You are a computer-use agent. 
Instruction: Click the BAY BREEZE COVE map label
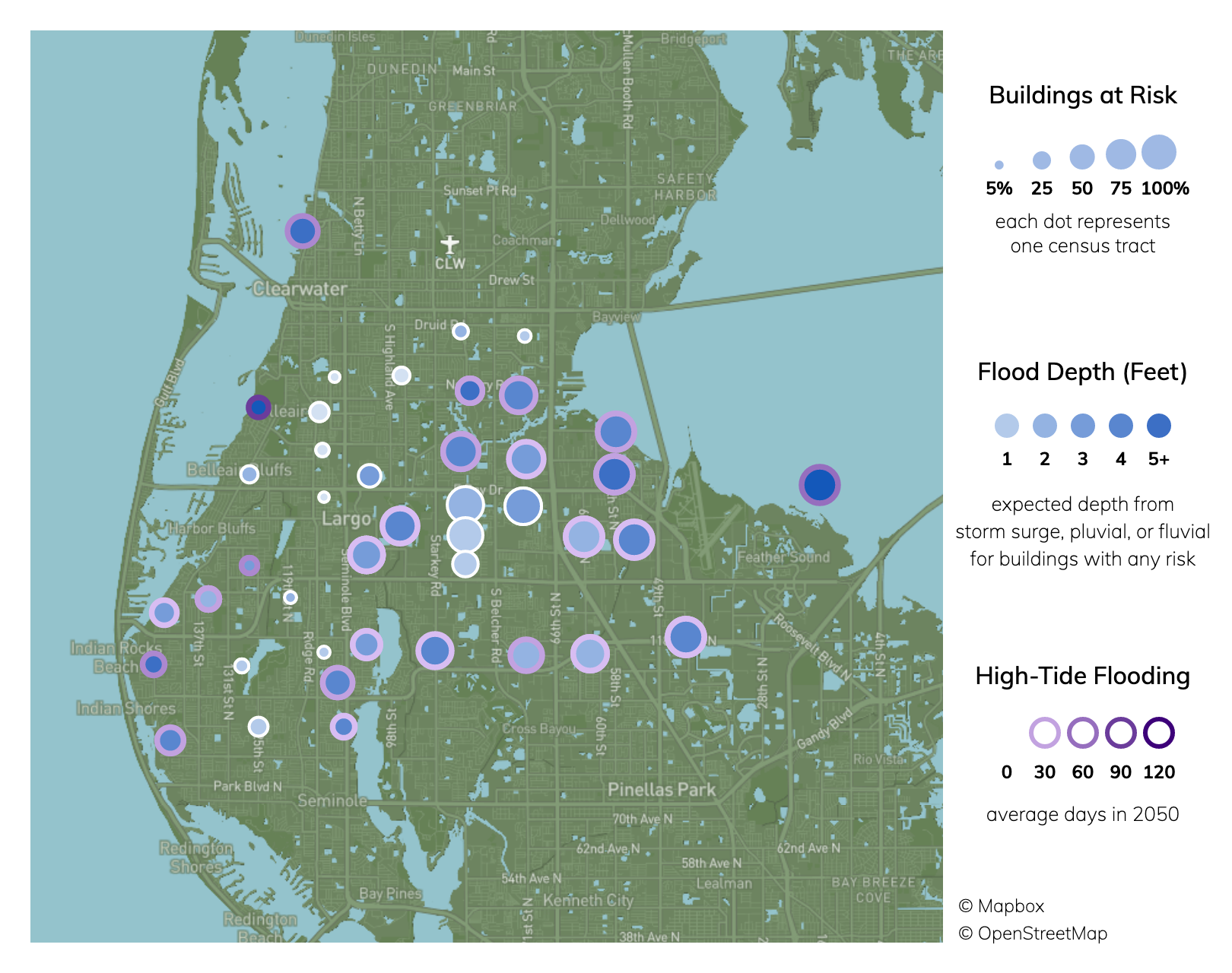pyautogui.click(x=873, y=889)
